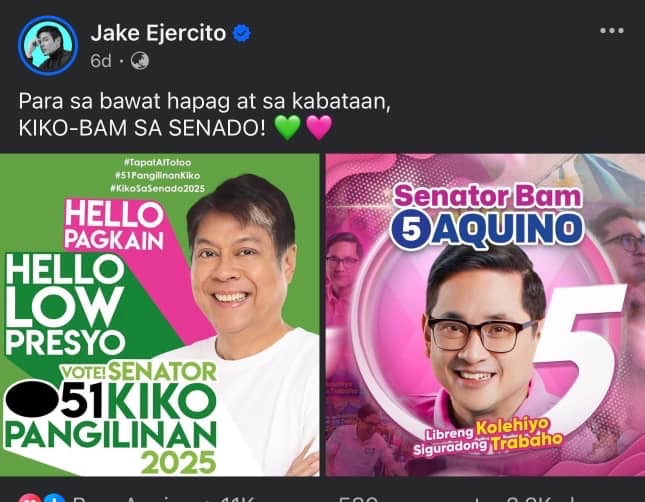Open Jake Ejercito's profile picture
Viewport: 645px width, 502px height.
(48, 46)
